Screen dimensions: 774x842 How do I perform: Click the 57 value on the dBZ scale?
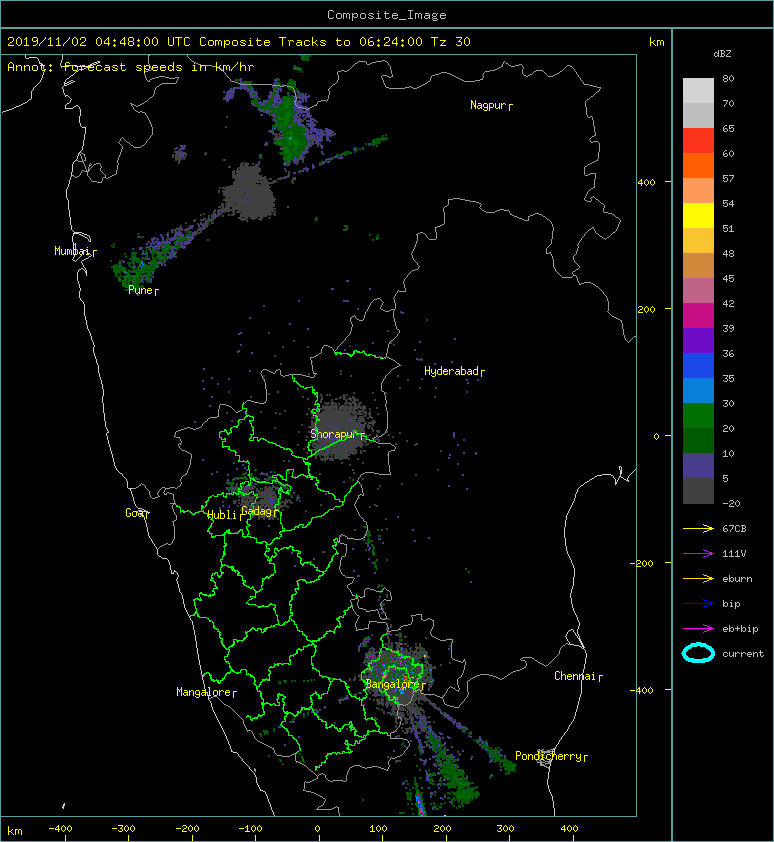728,178
